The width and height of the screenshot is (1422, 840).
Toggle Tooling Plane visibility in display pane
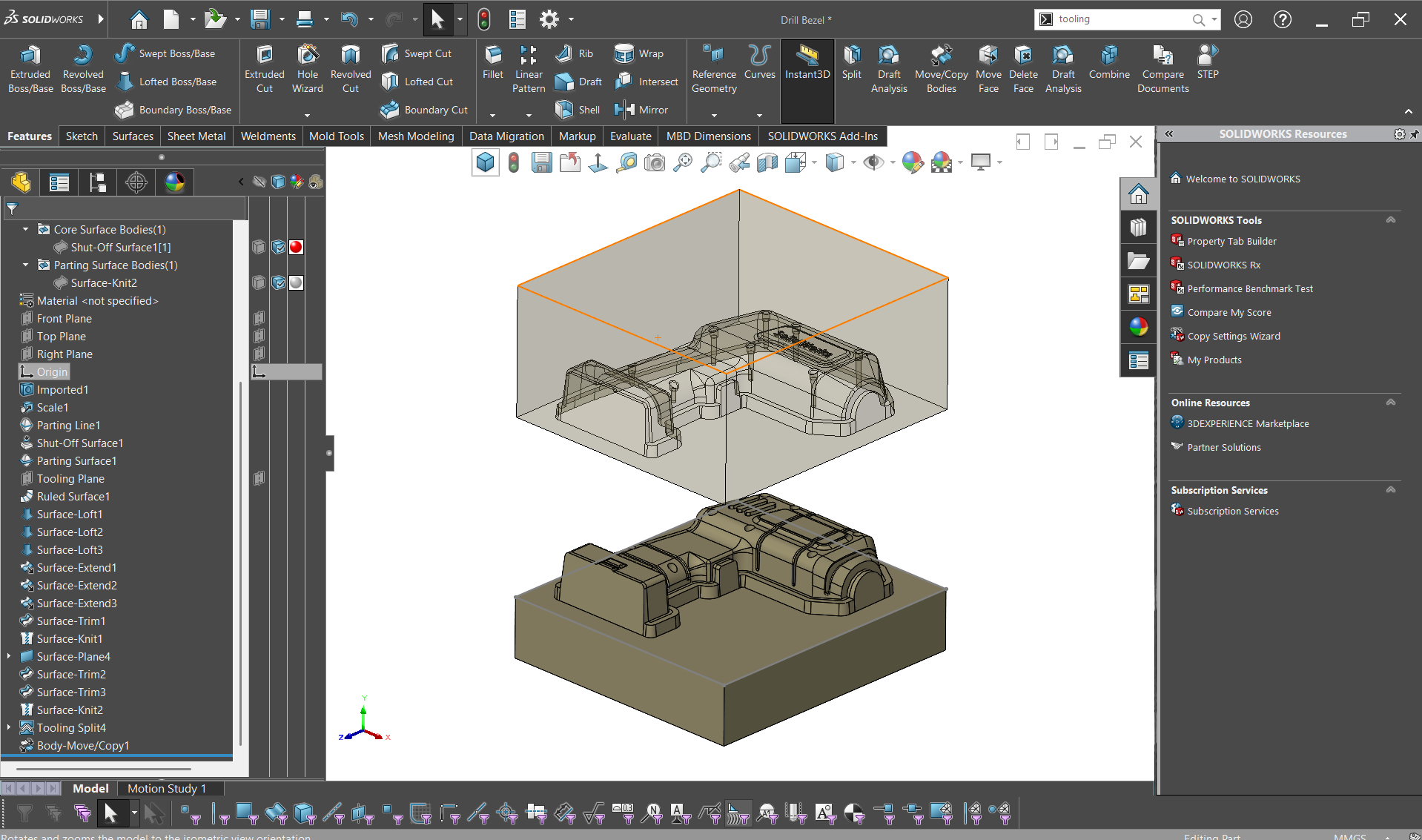click(259, 478)
